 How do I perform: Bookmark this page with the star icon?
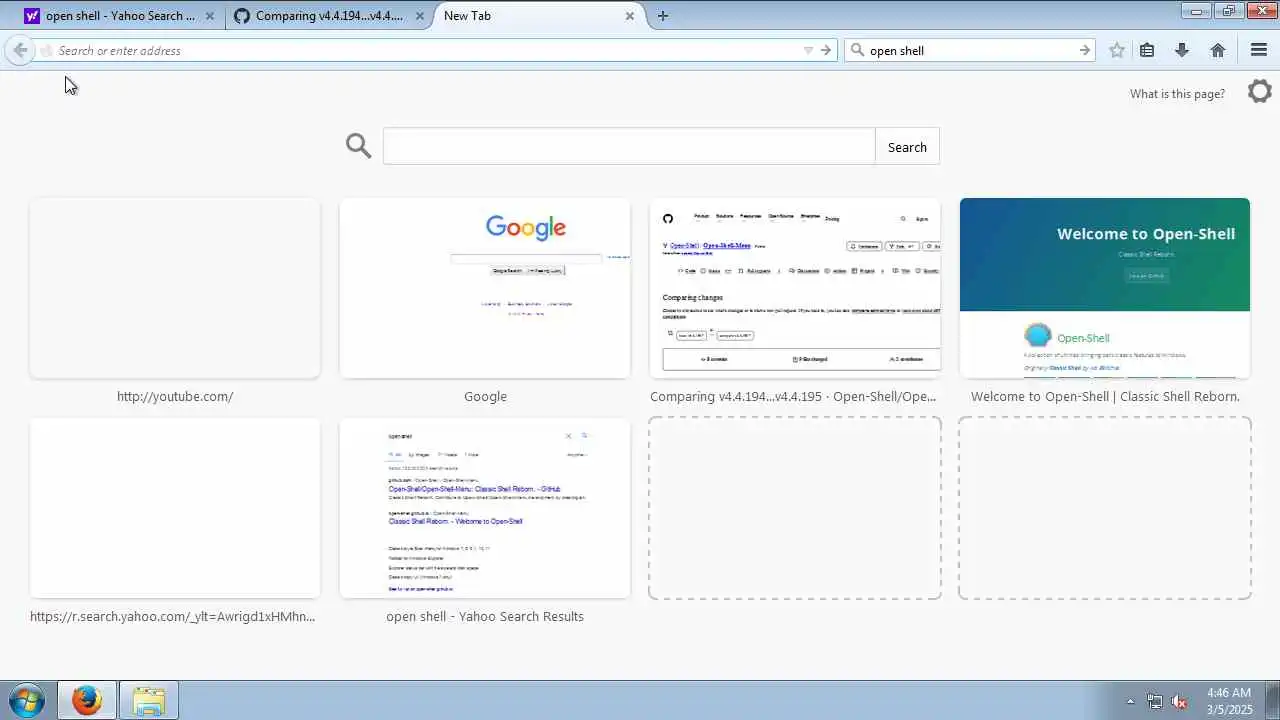[x=1117, y=50]
